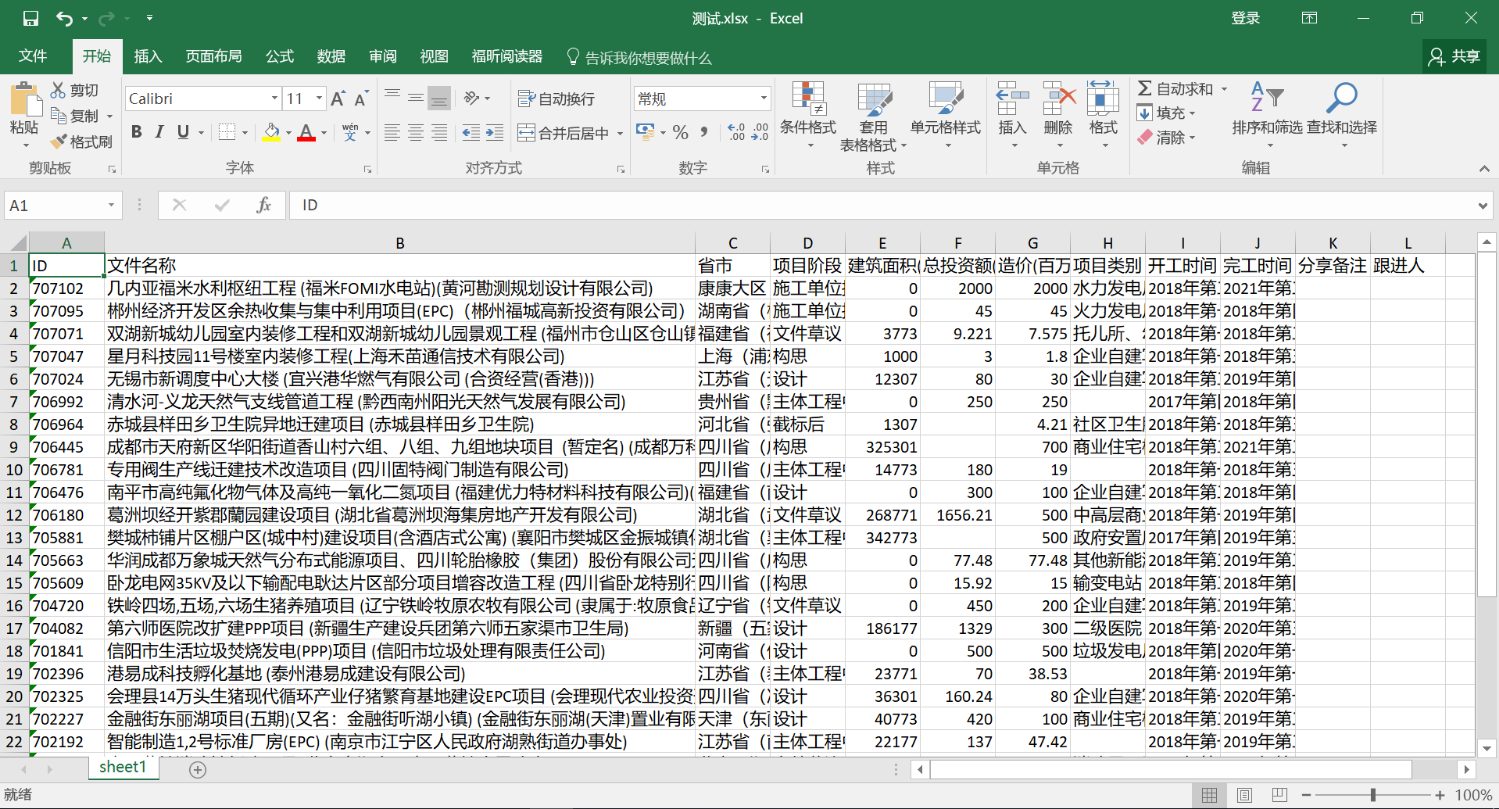Viewport: 1499px width, 809px height.
Task: Add a new sheet with the plus icon
Action: tap(198, 769)
